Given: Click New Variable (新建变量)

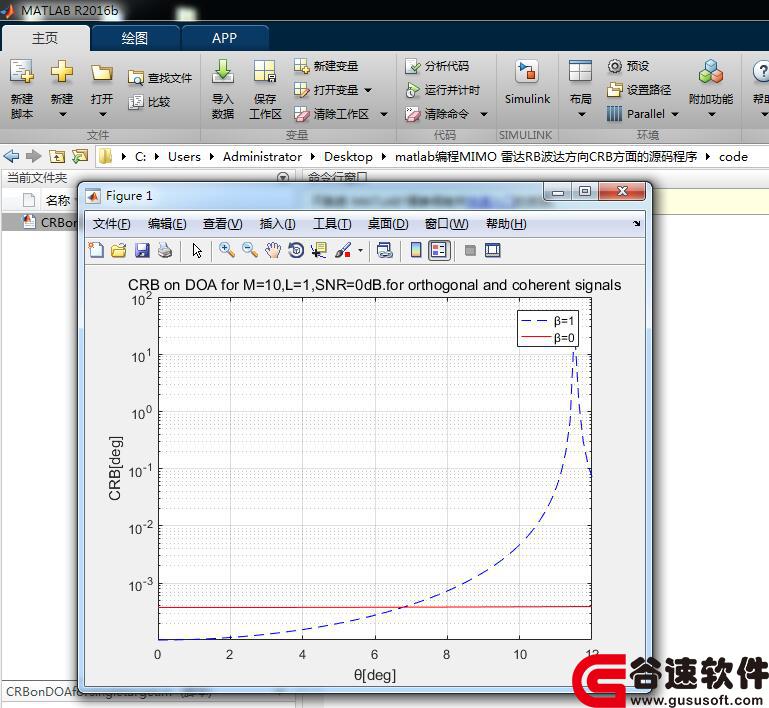Looking at the screenshot, I should pos(326,66).
